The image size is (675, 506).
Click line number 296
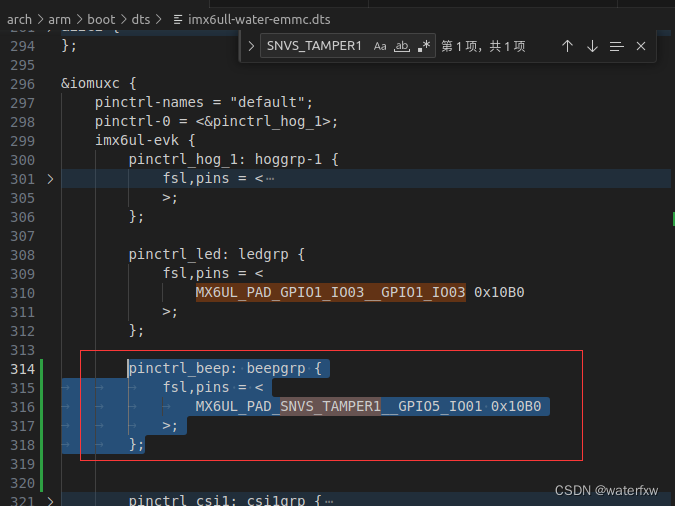pyautogui.click(x=22, y=84)
